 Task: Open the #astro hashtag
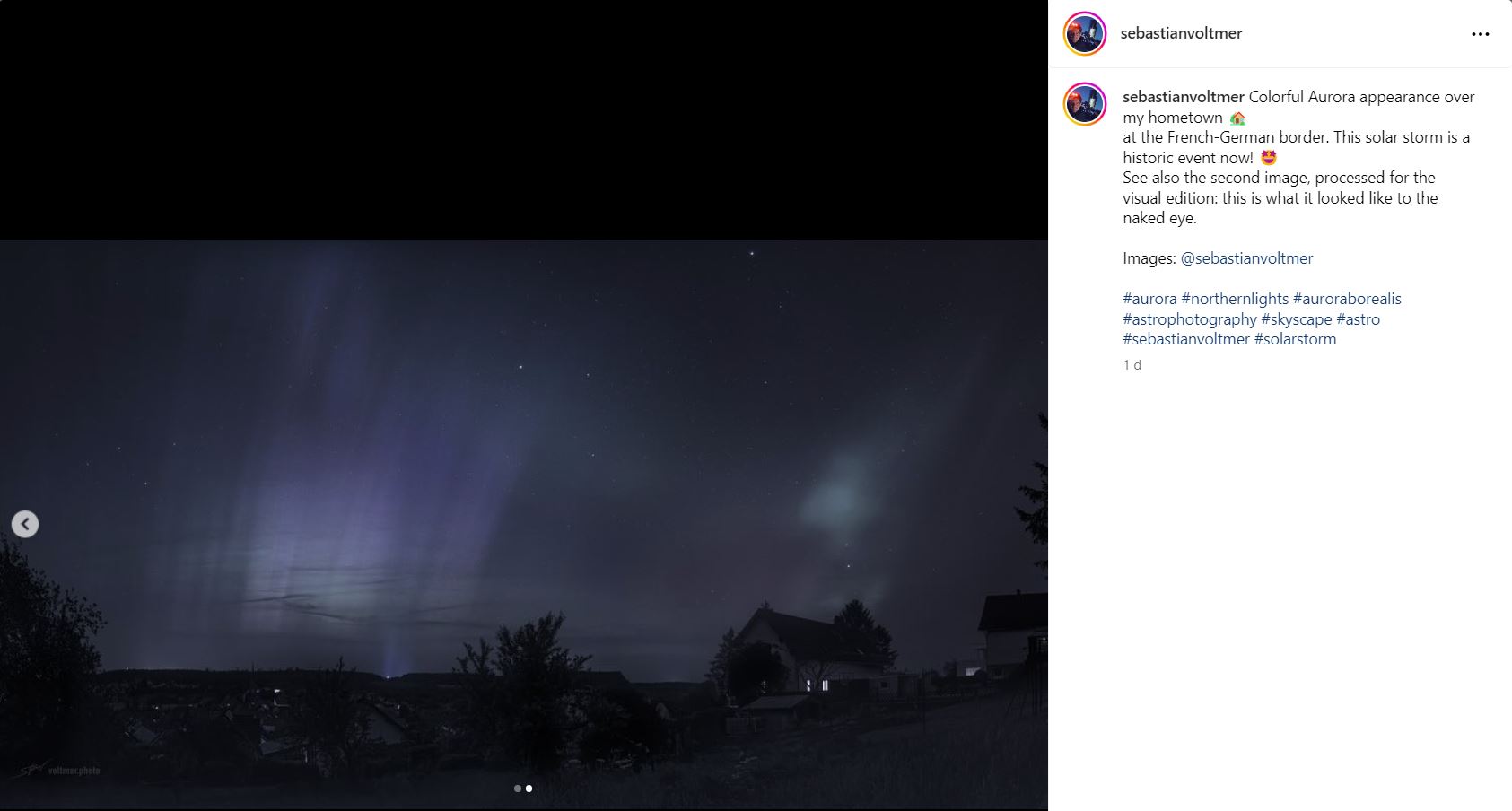(1358, 319)
